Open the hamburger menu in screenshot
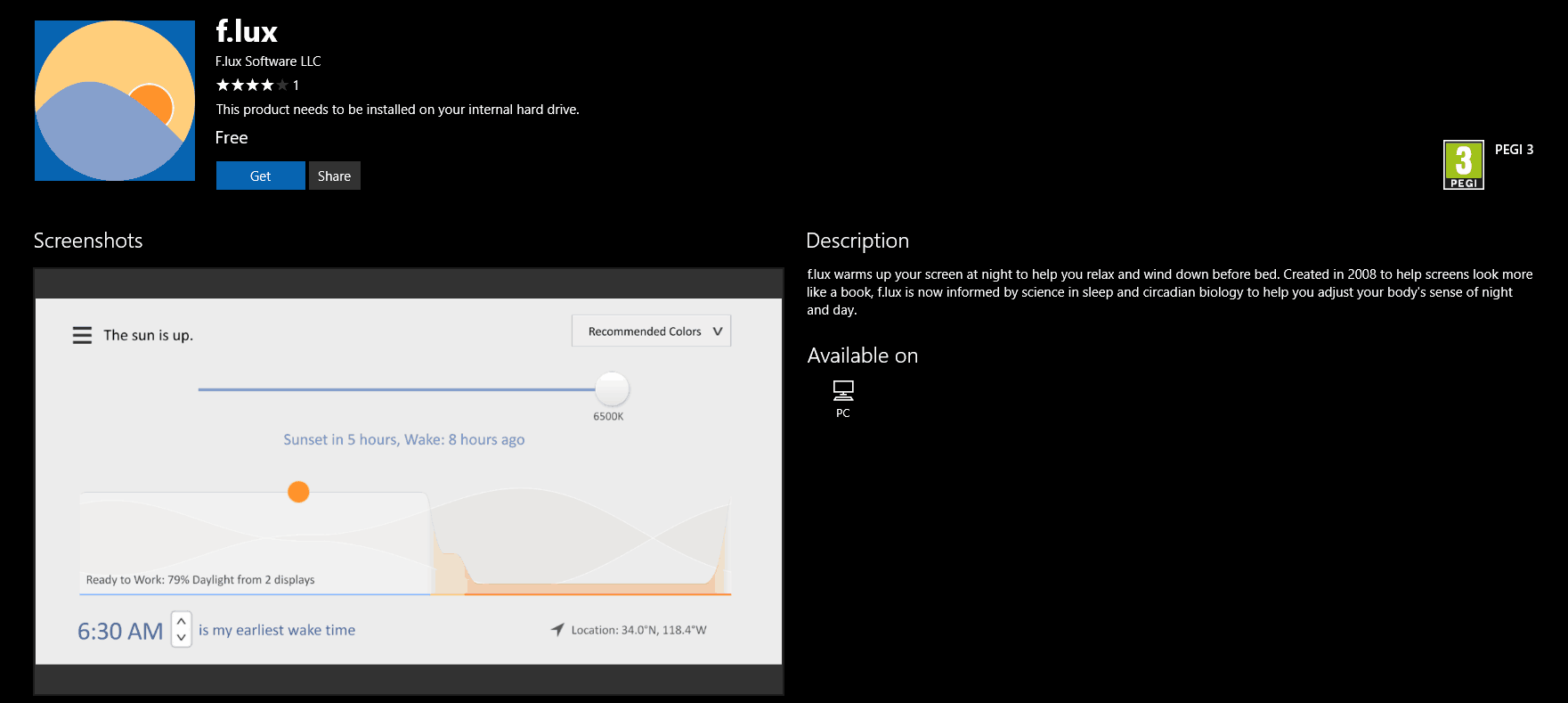 (82, 335)
